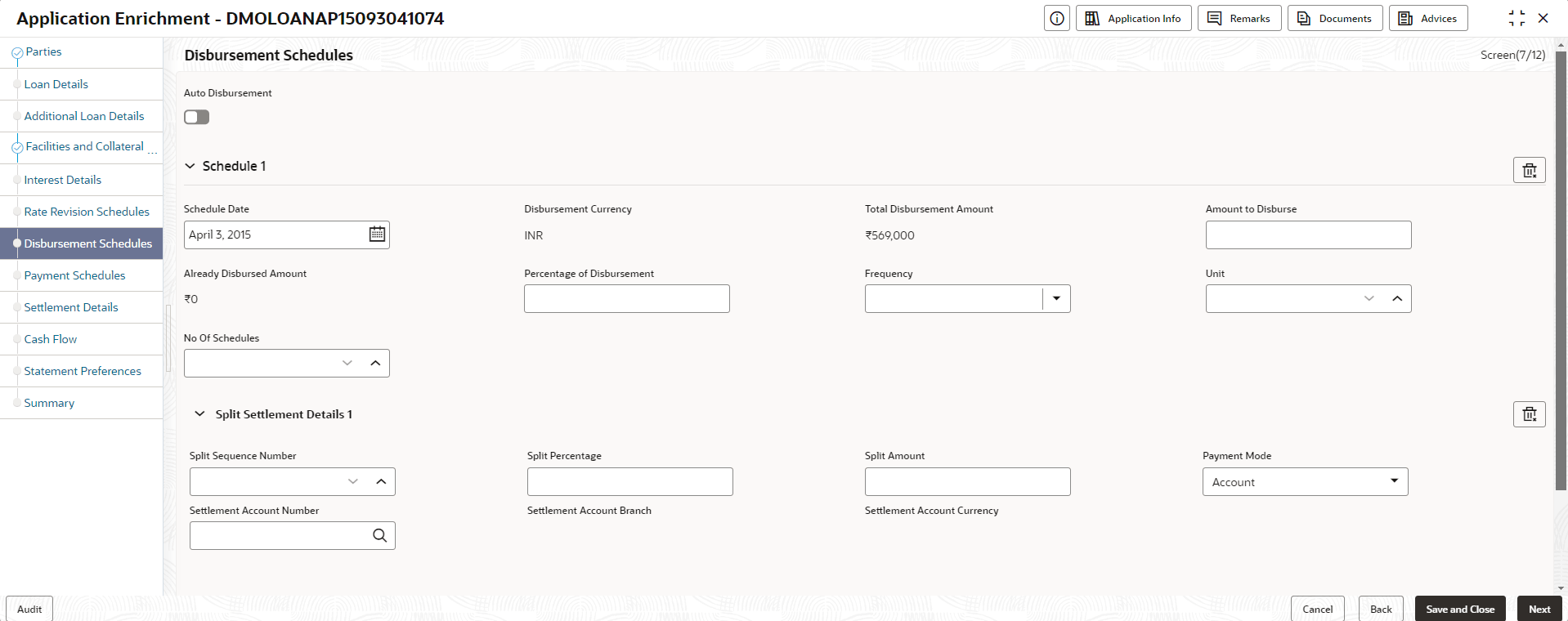Collapse the Schedule 1 section
The width and height of the screenshot is (1568, 621).
tap(190, 166)
